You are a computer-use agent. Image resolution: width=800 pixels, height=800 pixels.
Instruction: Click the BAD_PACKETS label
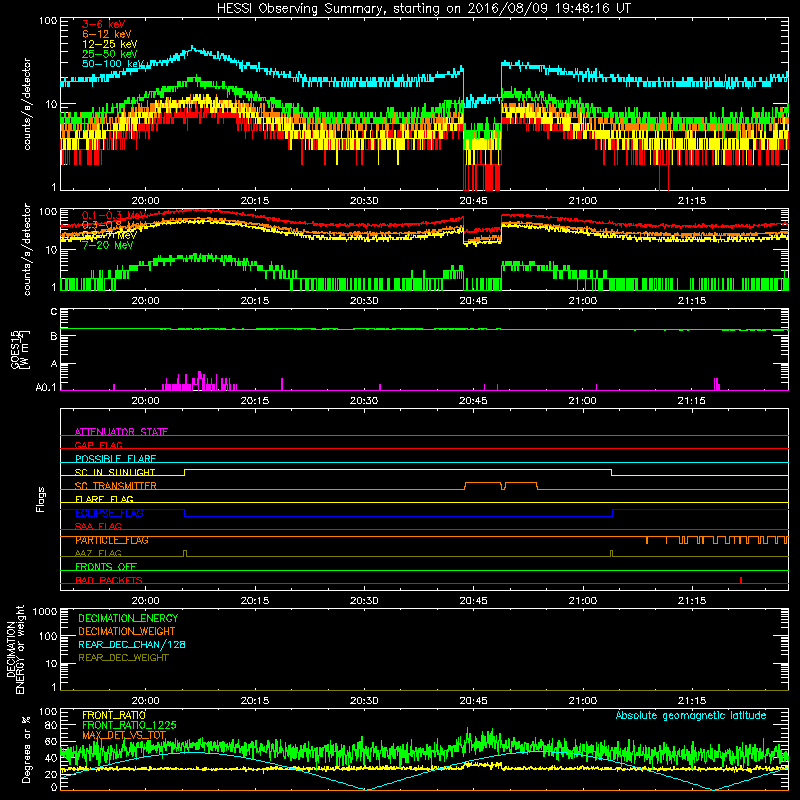109,580
